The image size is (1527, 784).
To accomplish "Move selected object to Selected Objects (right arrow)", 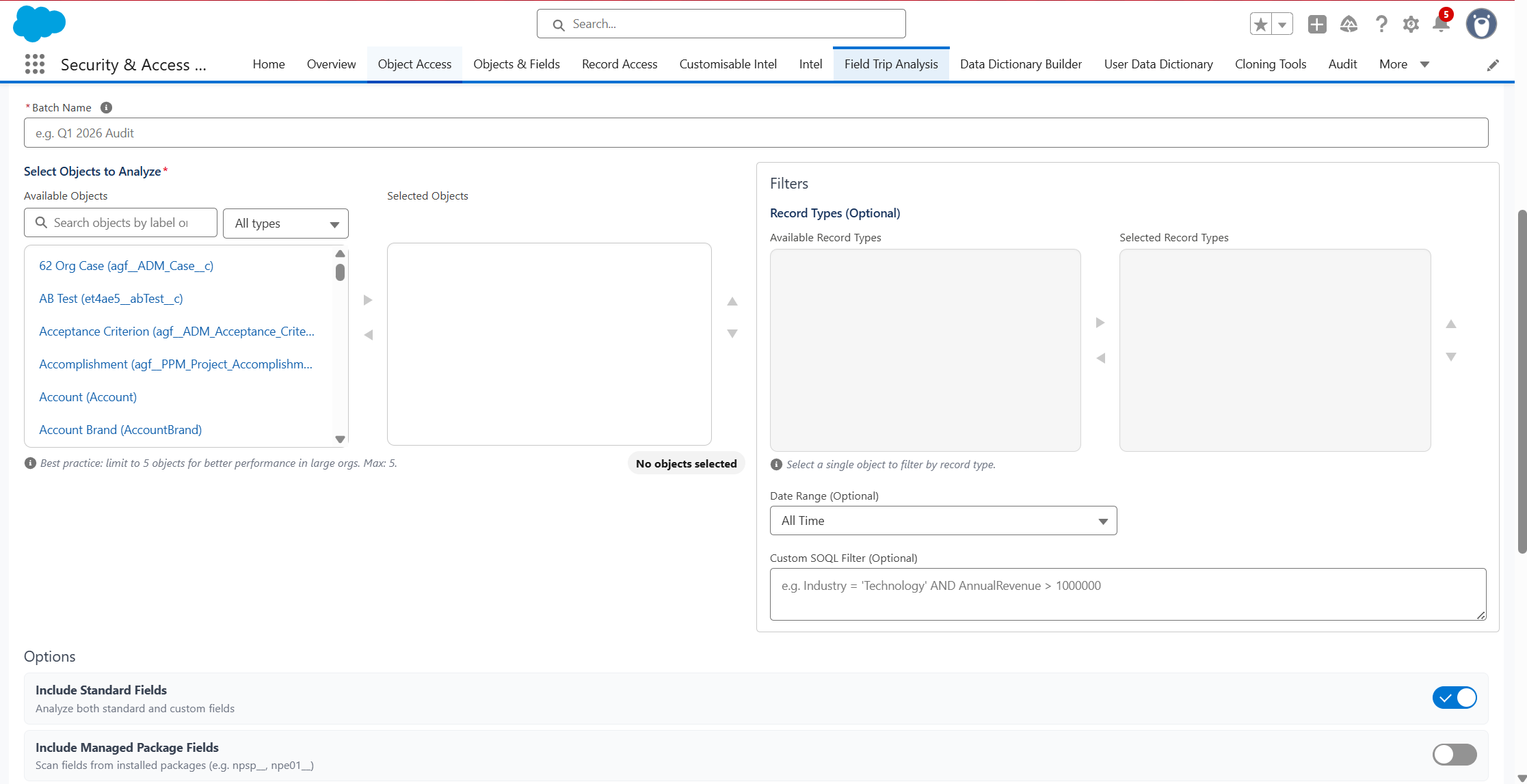I will click(368, 300).
